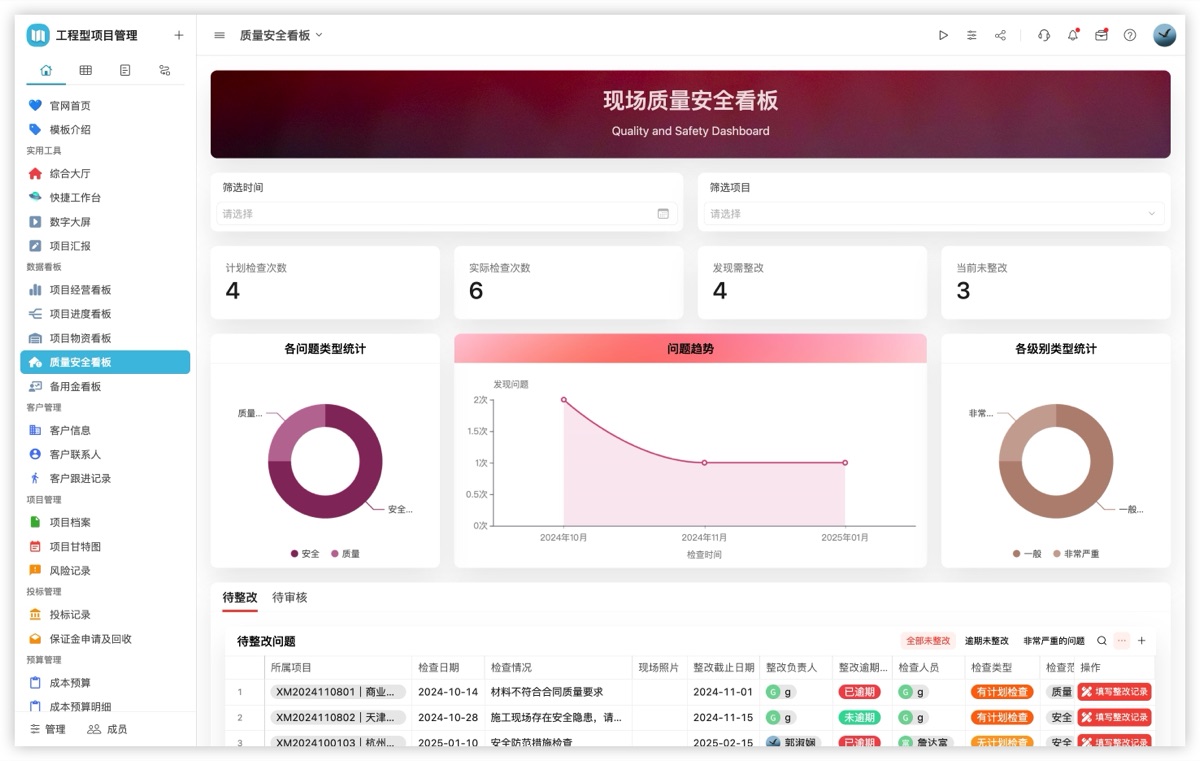Open 风险记录 in the sidebar
1200x761 pixels.
pyautogui.click(x=105, y=570)
